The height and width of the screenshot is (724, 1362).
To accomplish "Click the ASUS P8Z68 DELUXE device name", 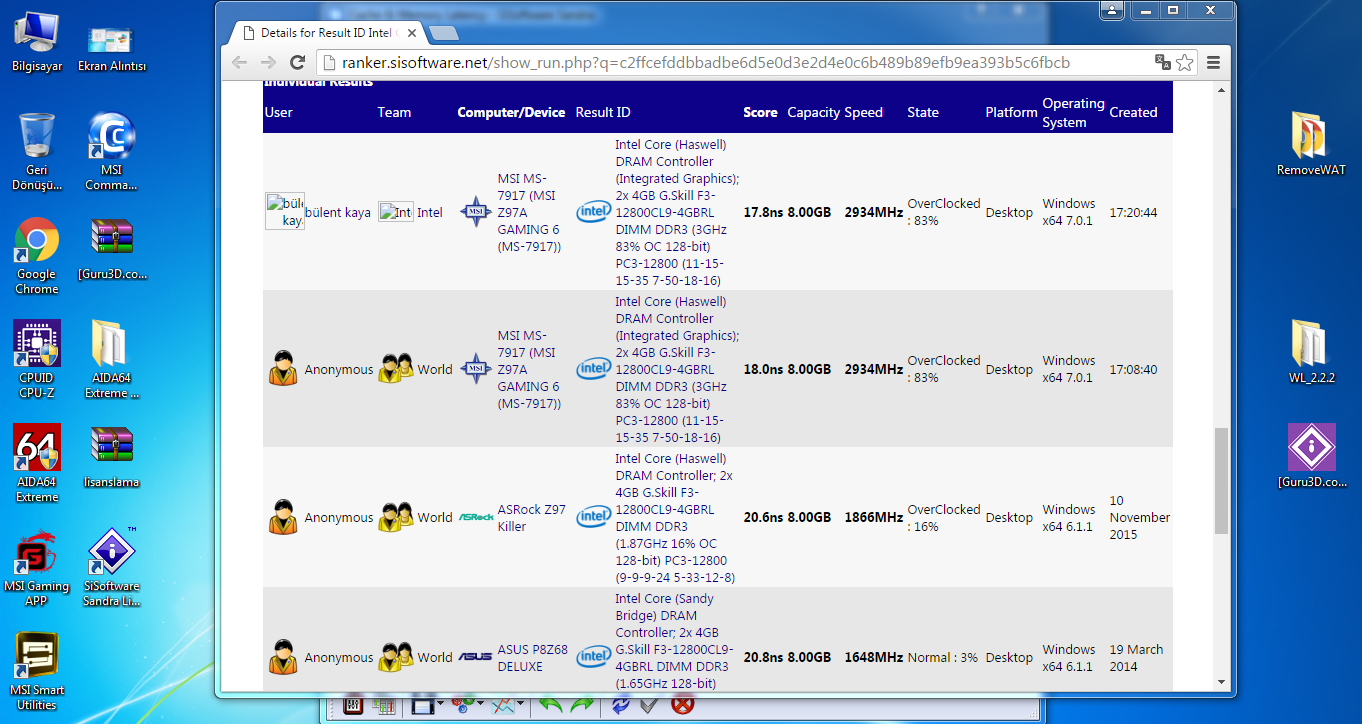I will tap(532, 657).
